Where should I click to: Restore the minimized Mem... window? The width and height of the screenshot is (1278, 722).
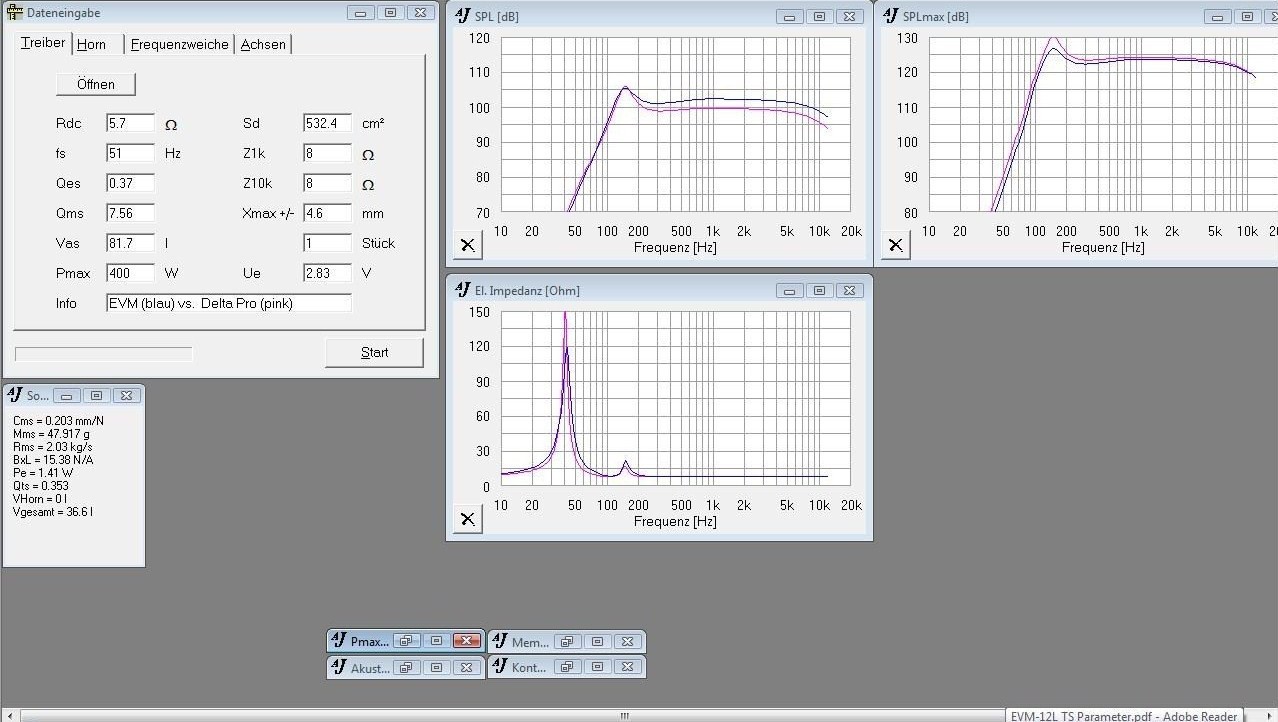pos(566,641)
